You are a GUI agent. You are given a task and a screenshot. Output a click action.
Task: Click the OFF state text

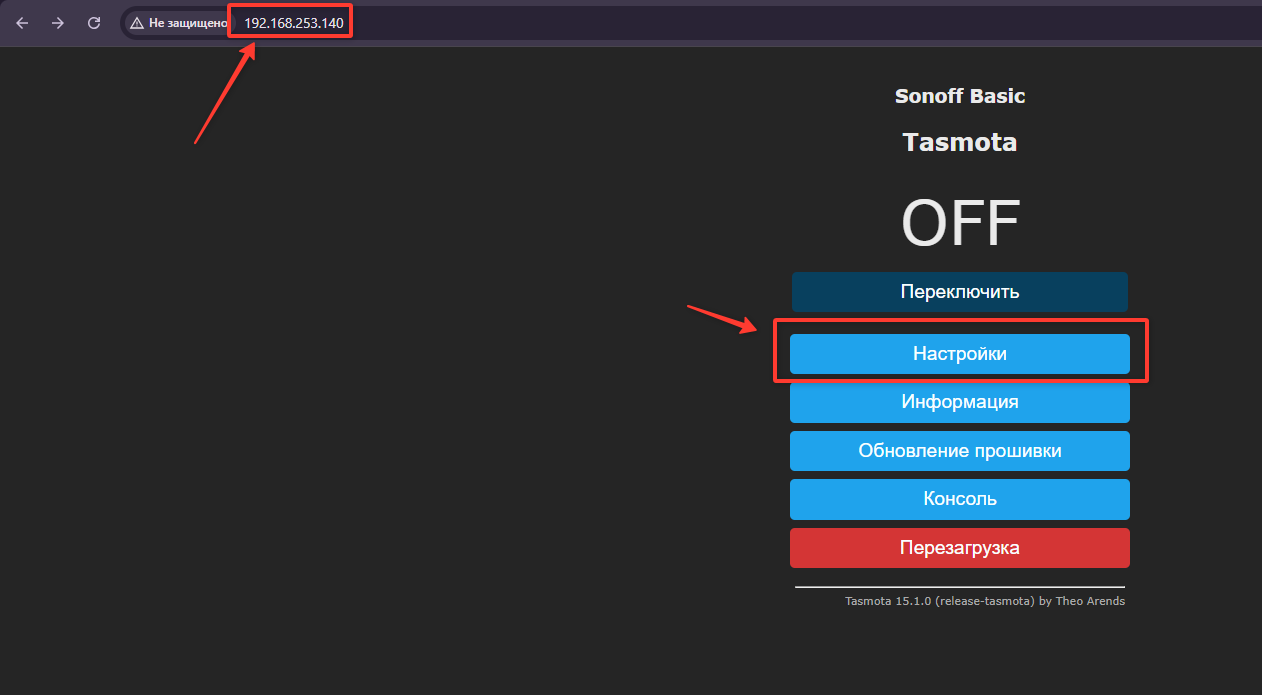[x=960, y=222]
